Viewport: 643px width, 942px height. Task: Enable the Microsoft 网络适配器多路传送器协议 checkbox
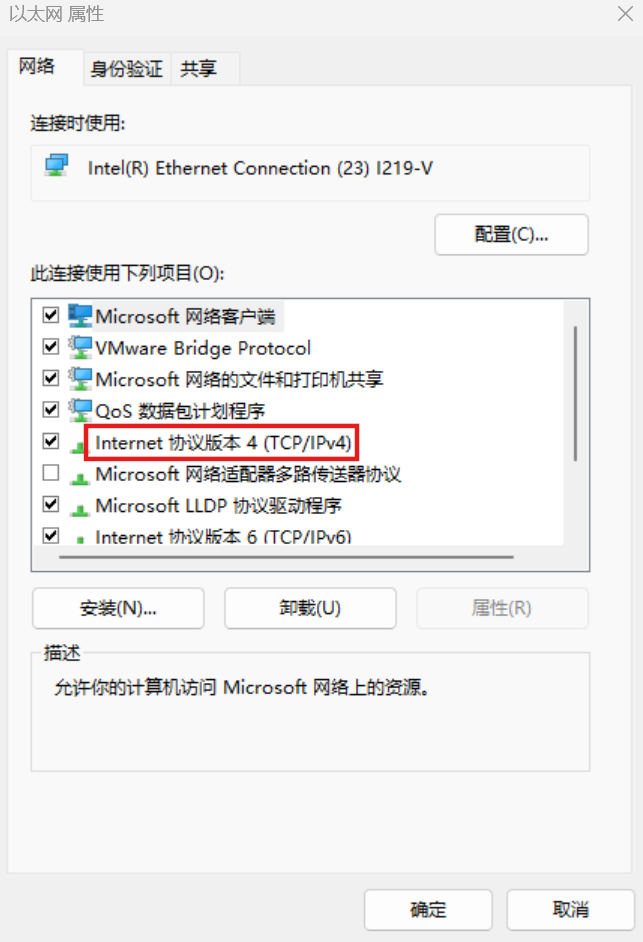pos(51,473)
